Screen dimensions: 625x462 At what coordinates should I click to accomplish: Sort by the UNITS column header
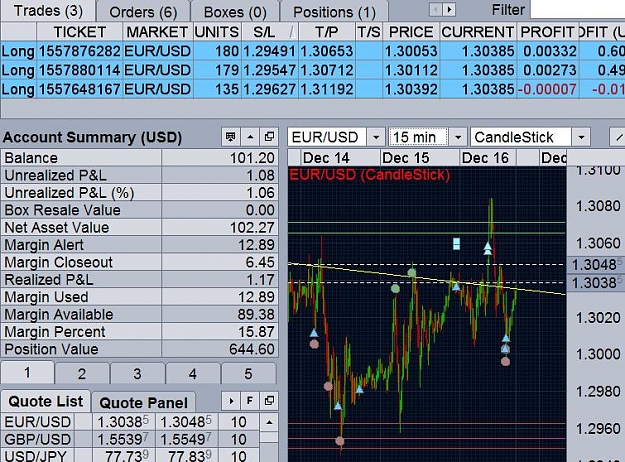click(217, 32)
